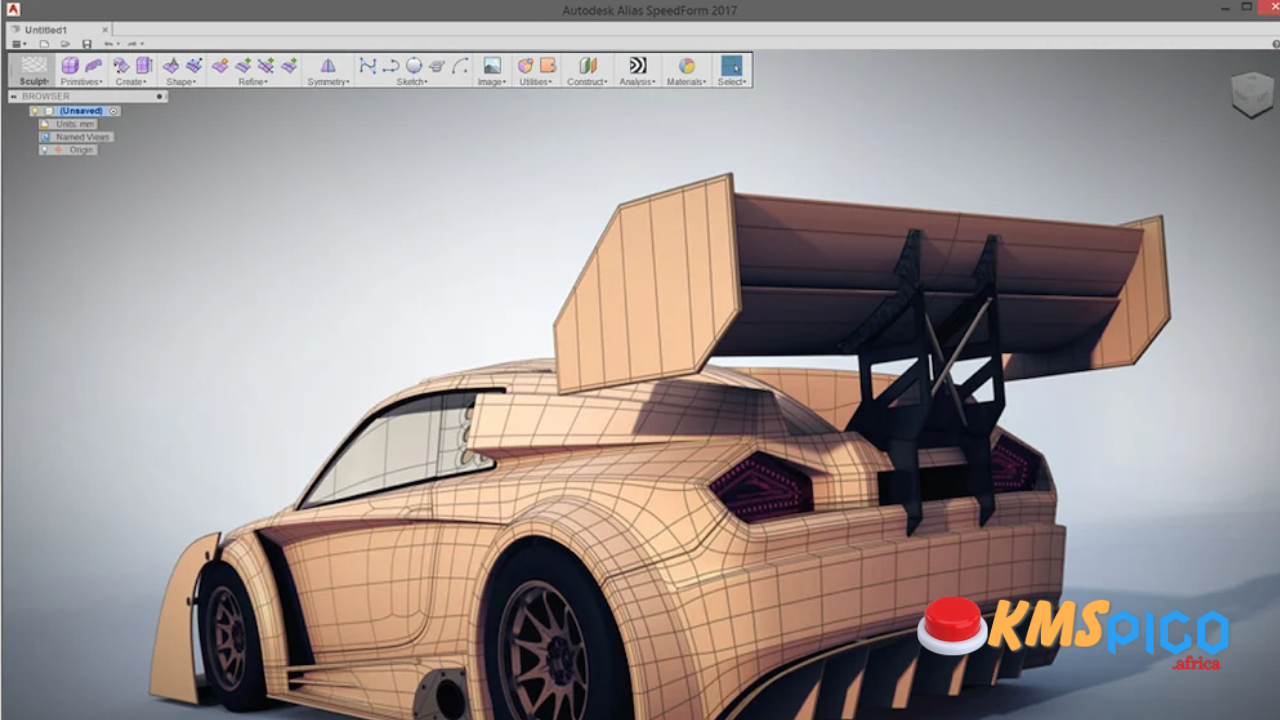Open the Shape dropdown menu
Viewport: 1280px width, 720px height.
[x=181, y=82]
